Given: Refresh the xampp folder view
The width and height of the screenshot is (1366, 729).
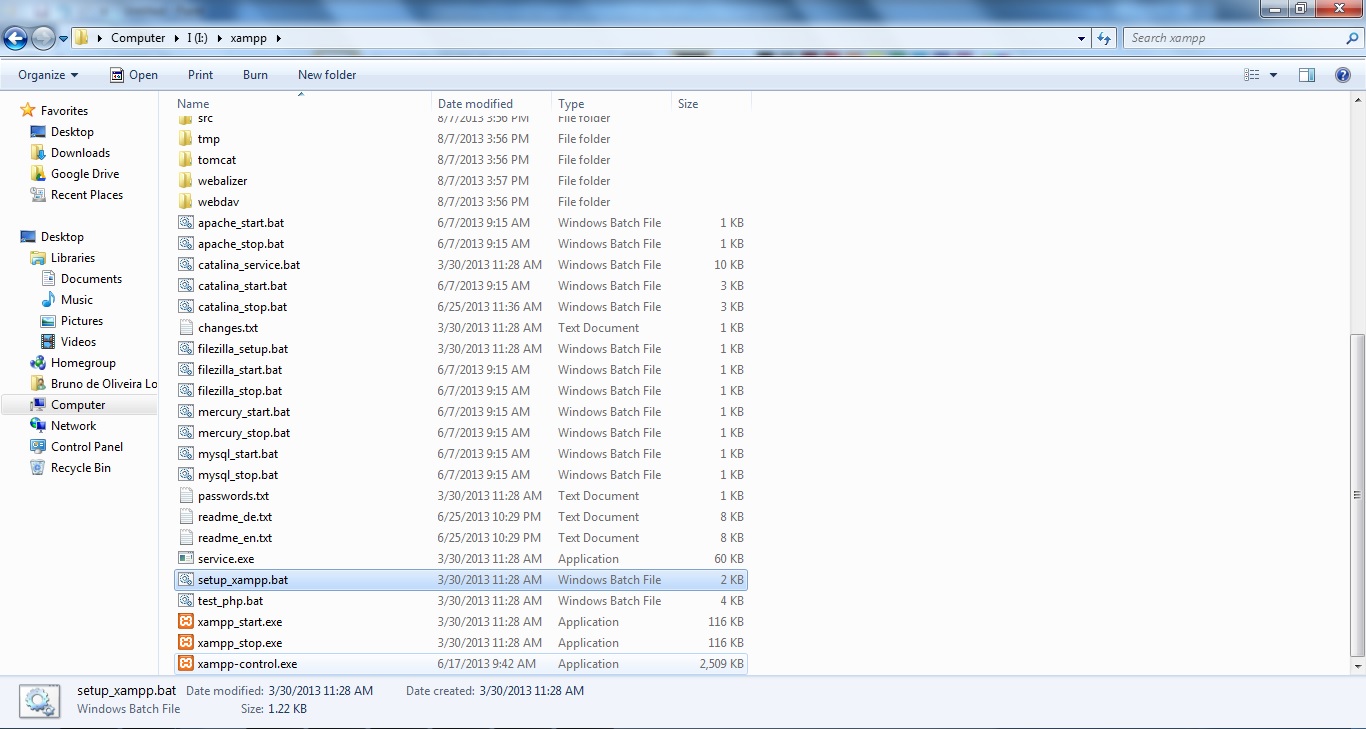Looking at the screenshot, I should 1104,38.
